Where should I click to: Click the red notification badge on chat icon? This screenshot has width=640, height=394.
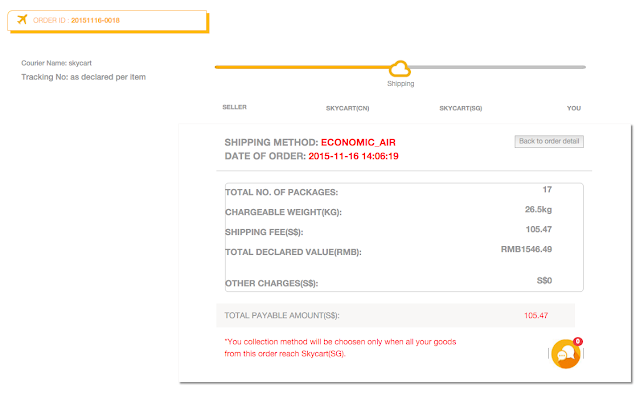pos(578,341)
